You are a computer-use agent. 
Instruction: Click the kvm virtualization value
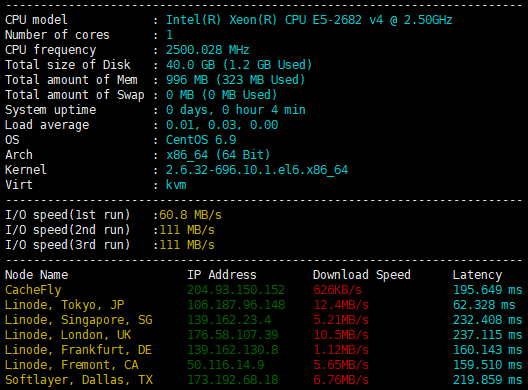pyautogui.click(x=176, y=185)
